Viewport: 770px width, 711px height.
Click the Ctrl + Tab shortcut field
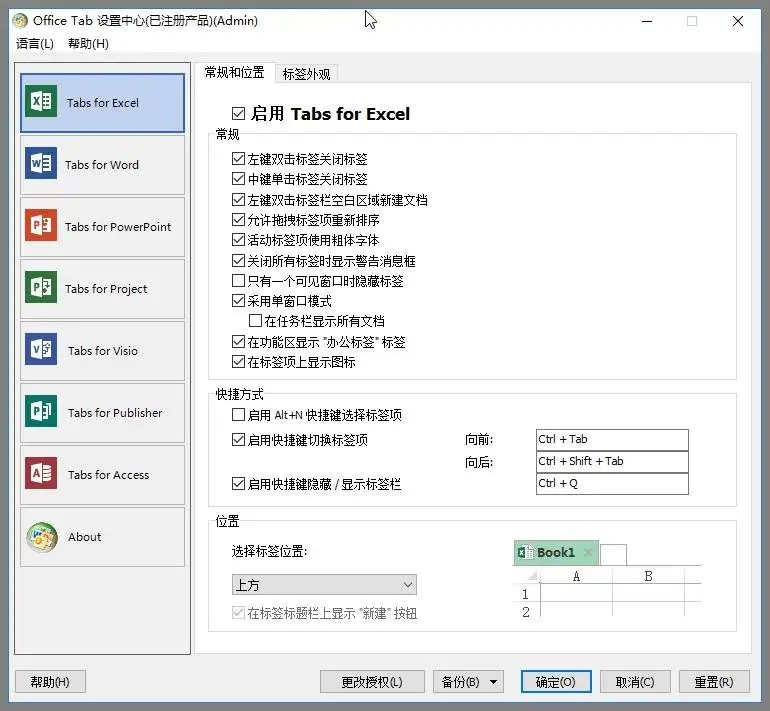(612, 440)
